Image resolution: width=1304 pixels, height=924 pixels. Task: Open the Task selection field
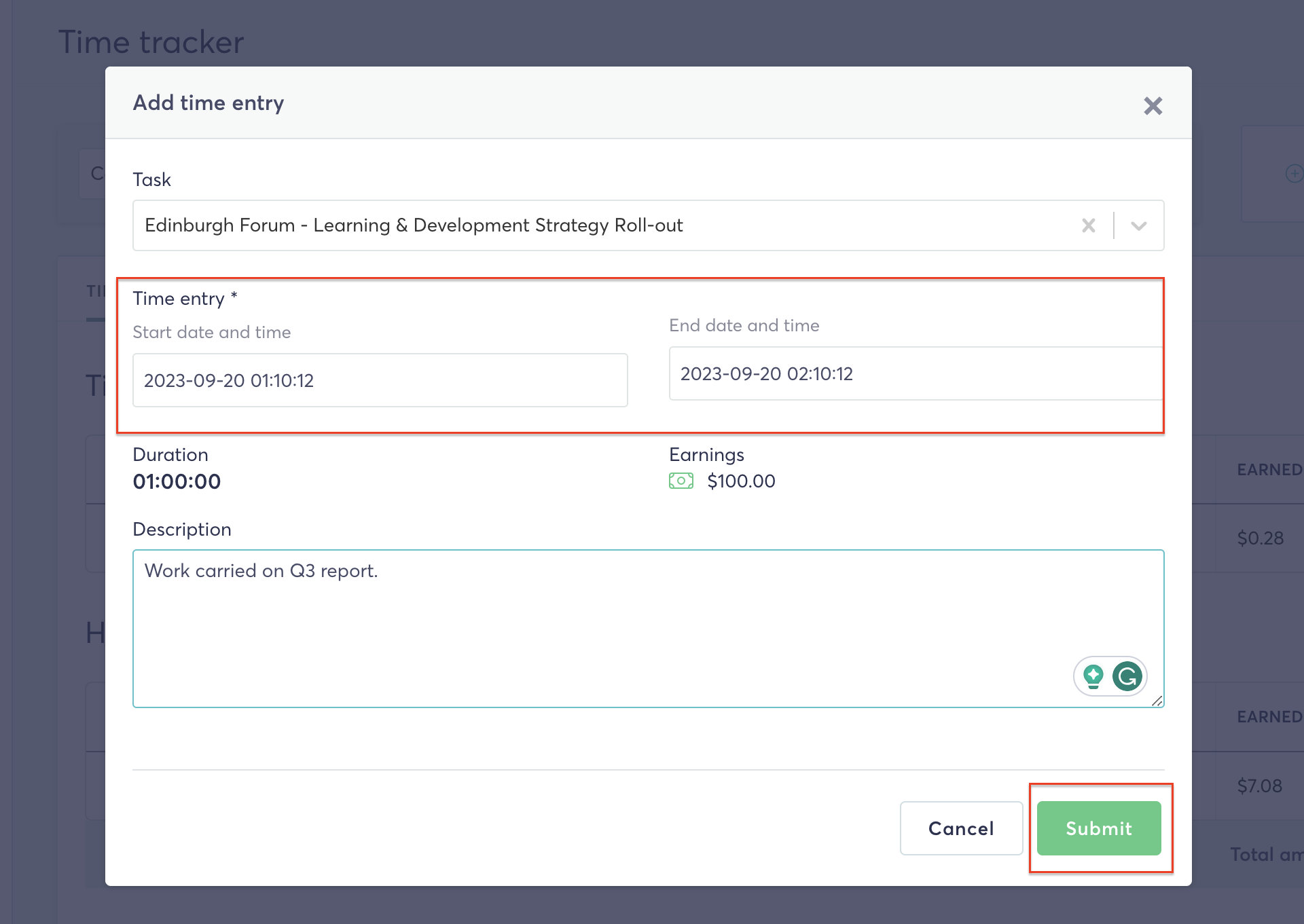click(648, 225)
